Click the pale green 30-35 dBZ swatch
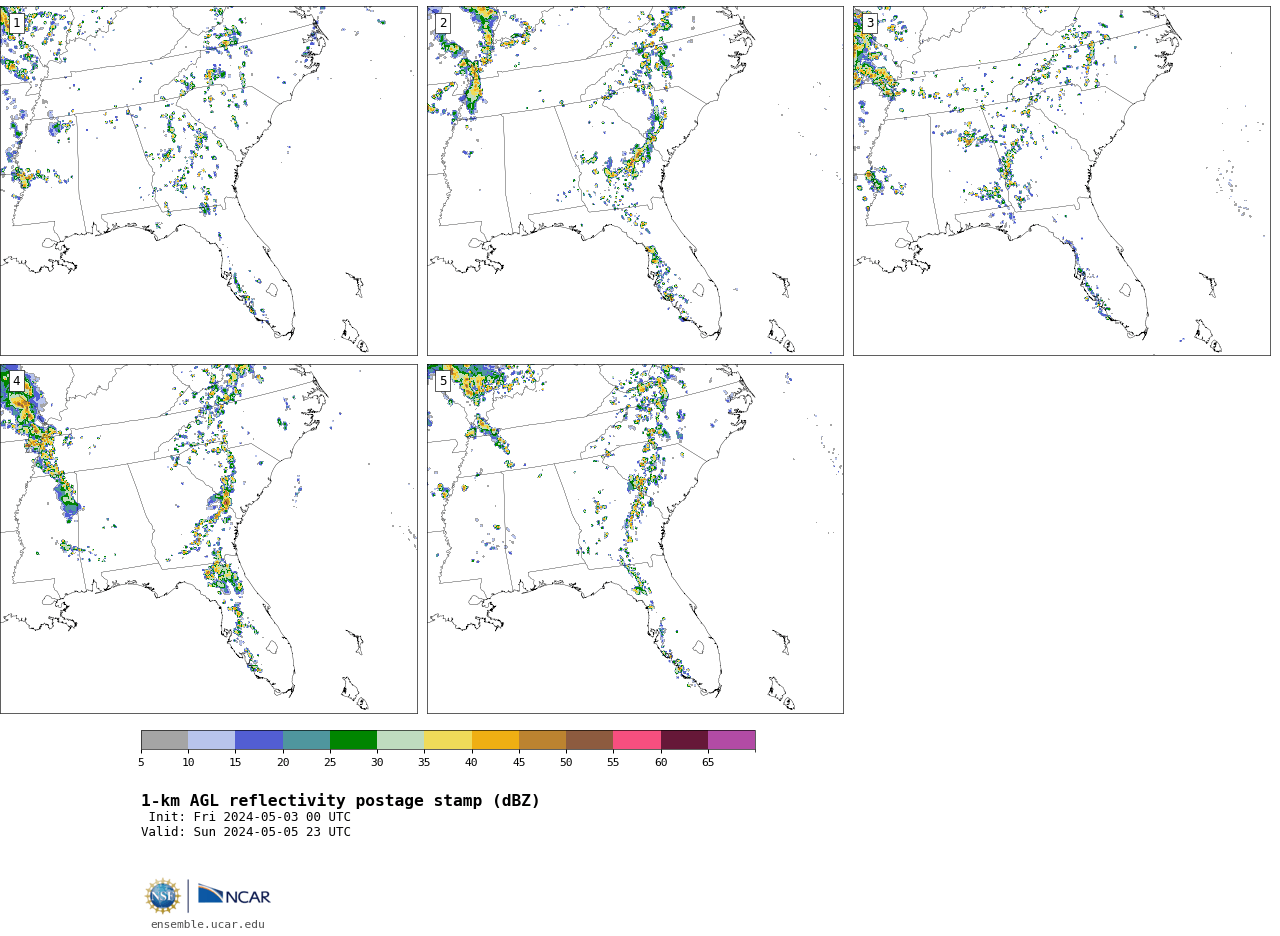The image size is (1280, 936). (x=400, y=740)
